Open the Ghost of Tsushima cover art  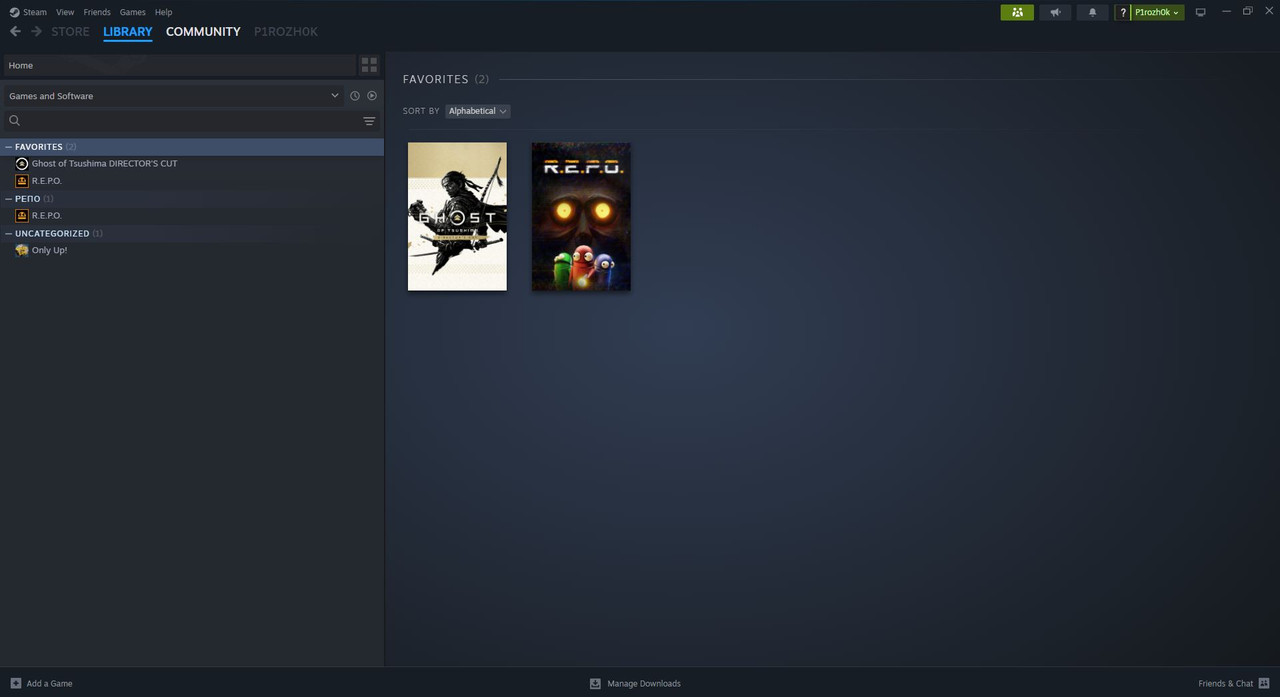tap(457, 216)
